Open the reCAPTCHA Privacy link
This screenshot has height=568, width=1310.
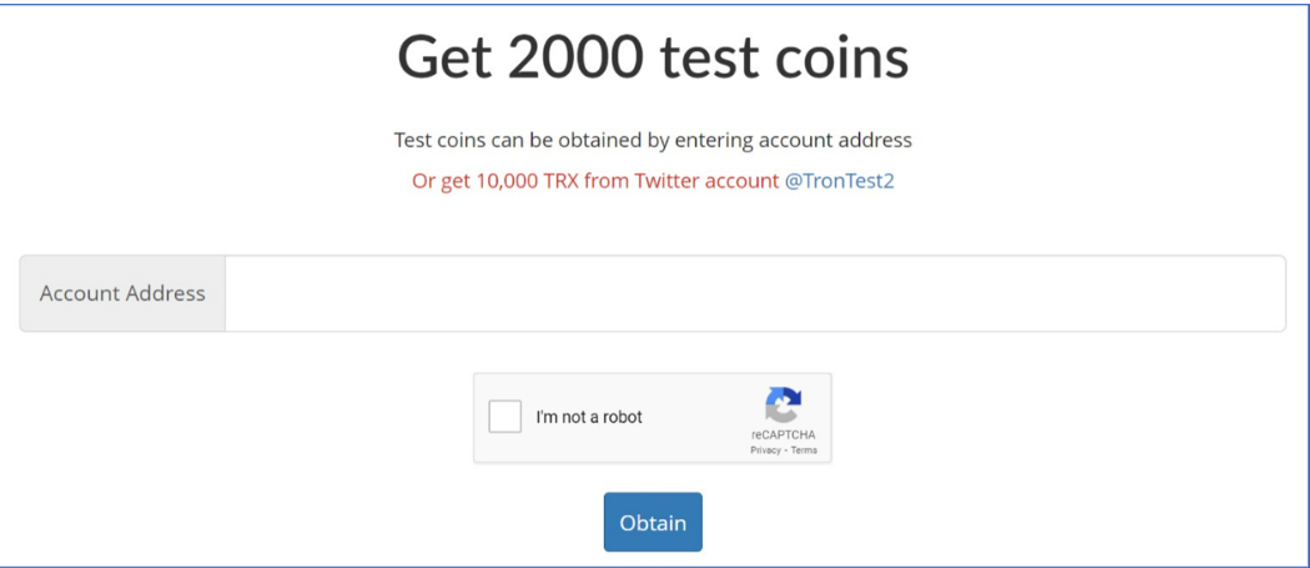click(x=765, y=450)
